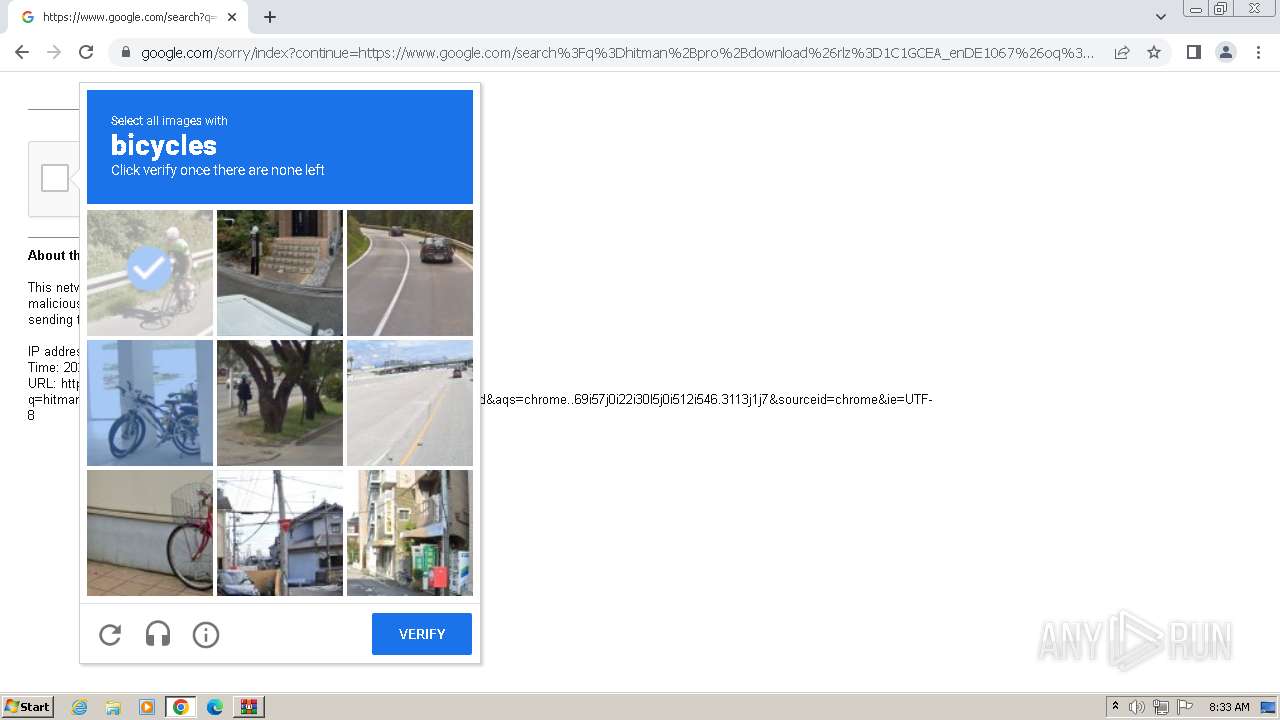This screenshot has width=1280, height=720.
Task: Launch Internet Explorer from taskbar
Action: (x=80, y=707)
